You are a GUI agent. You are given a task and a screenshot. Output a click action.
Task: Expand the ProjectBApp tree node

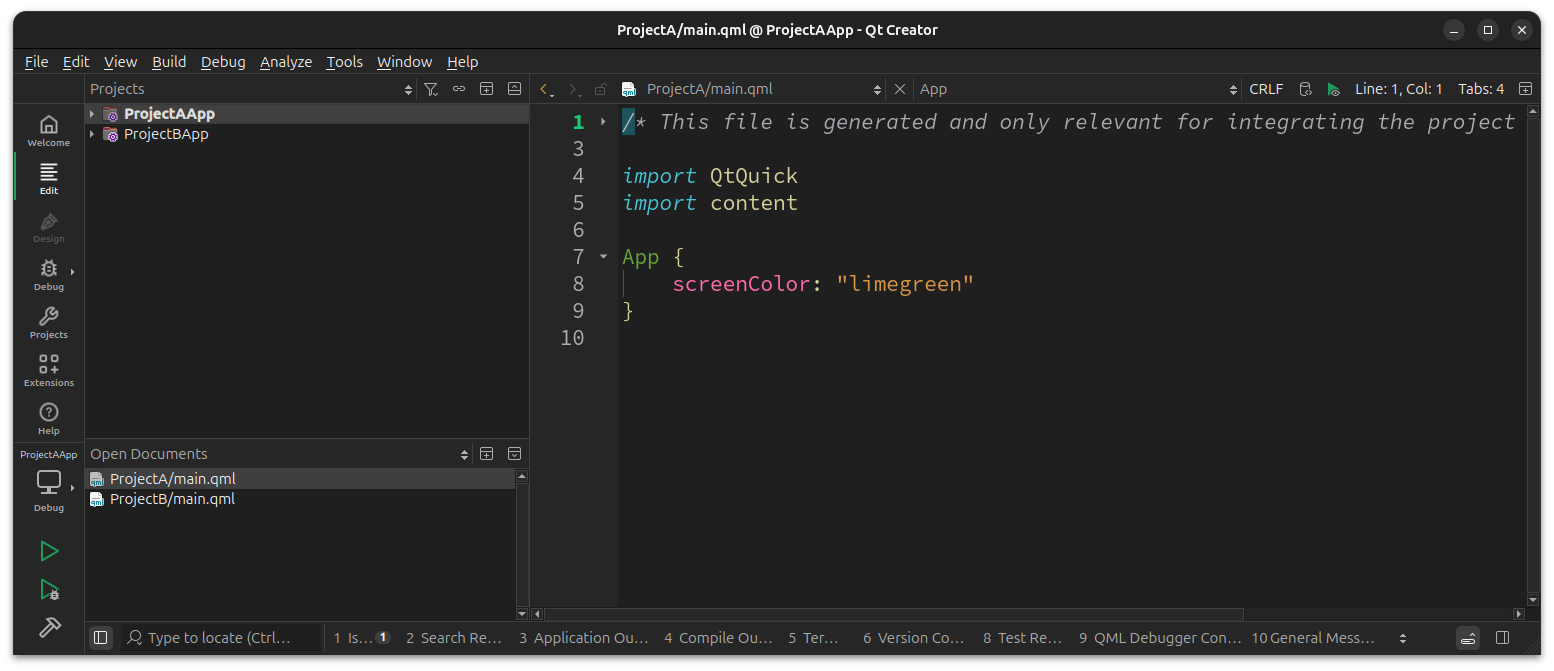point(92,134)
